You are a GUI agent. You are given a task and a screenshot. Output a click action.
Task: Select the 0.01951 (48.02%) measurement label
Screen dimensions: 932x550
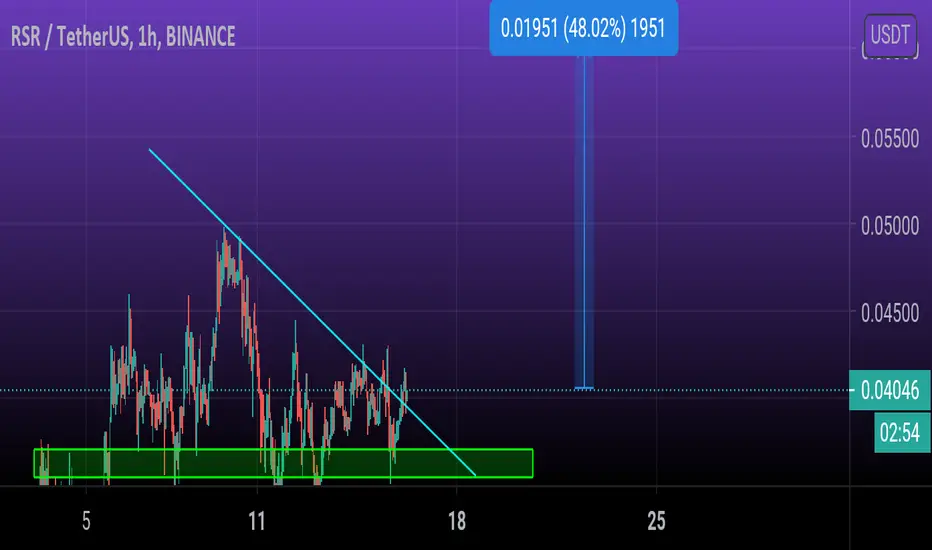[x=584, y=28]
